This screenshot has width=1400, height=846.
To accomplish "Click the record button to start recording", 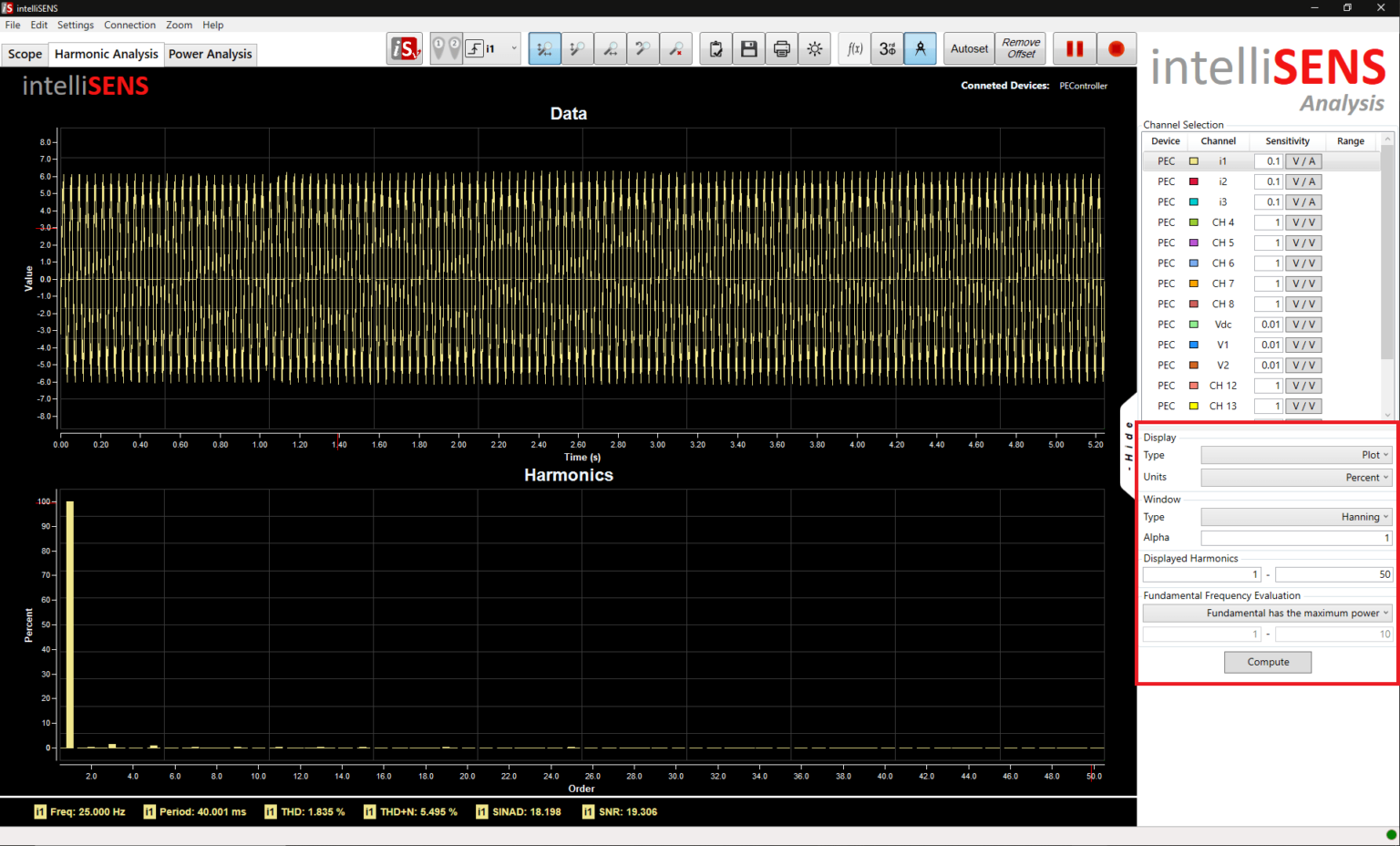I will pos(1116,48).
